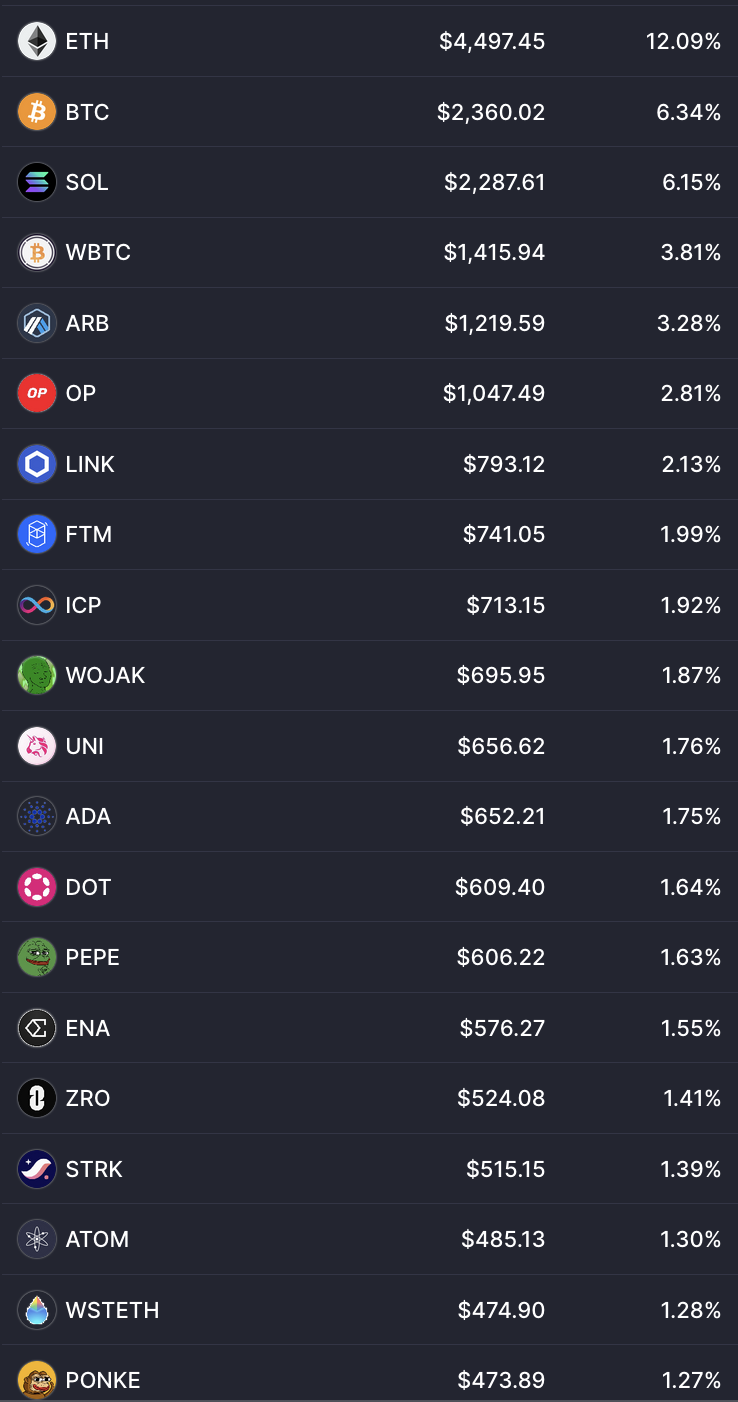Click the red Optimism OP icon
The image size is (738, 1402).
pyautogui.click(x=37, y=393)
